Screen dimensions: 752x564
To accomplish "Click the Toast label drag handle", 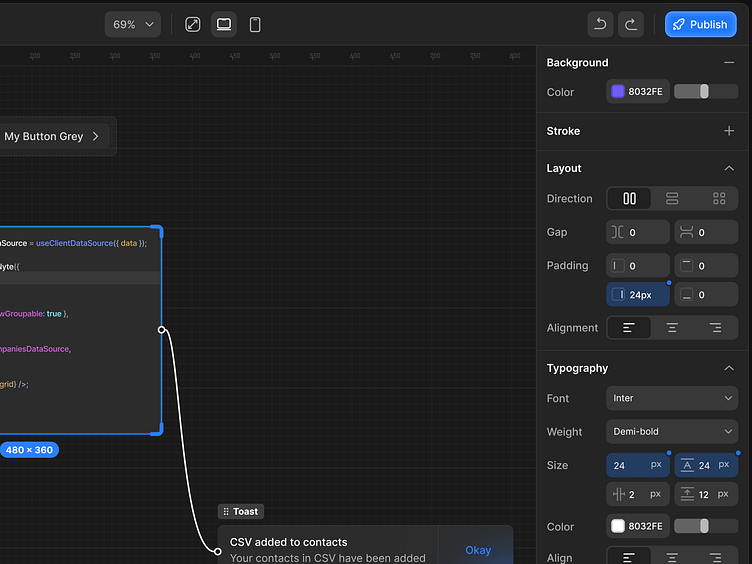I will tap(226, 511).
